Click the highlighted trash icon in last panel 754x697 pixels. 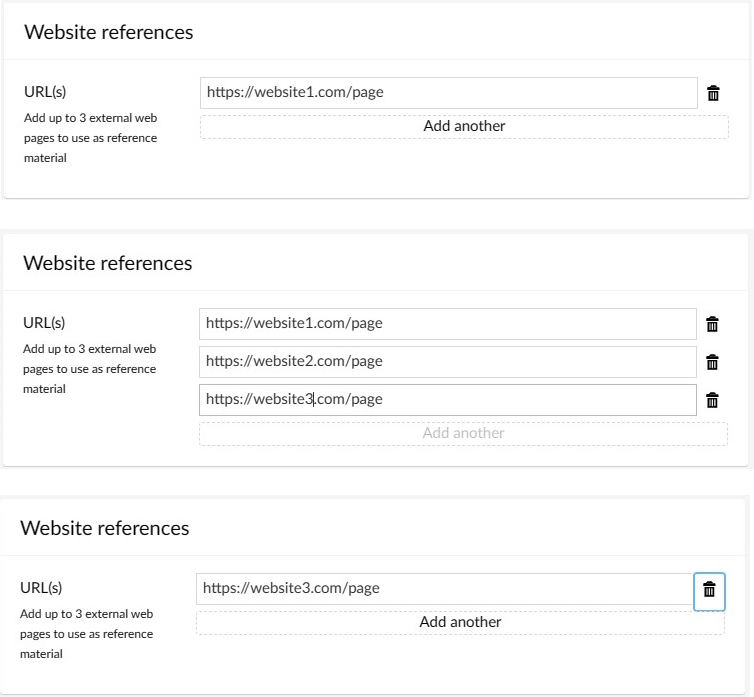pyautogui.click(x=709, y=591)
